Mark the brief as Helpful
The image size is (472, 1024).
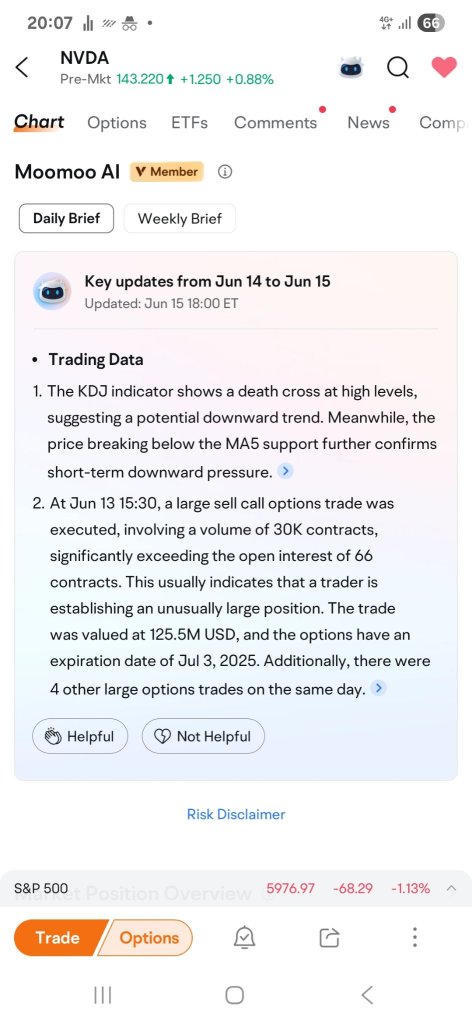click(x=80, y=737)
